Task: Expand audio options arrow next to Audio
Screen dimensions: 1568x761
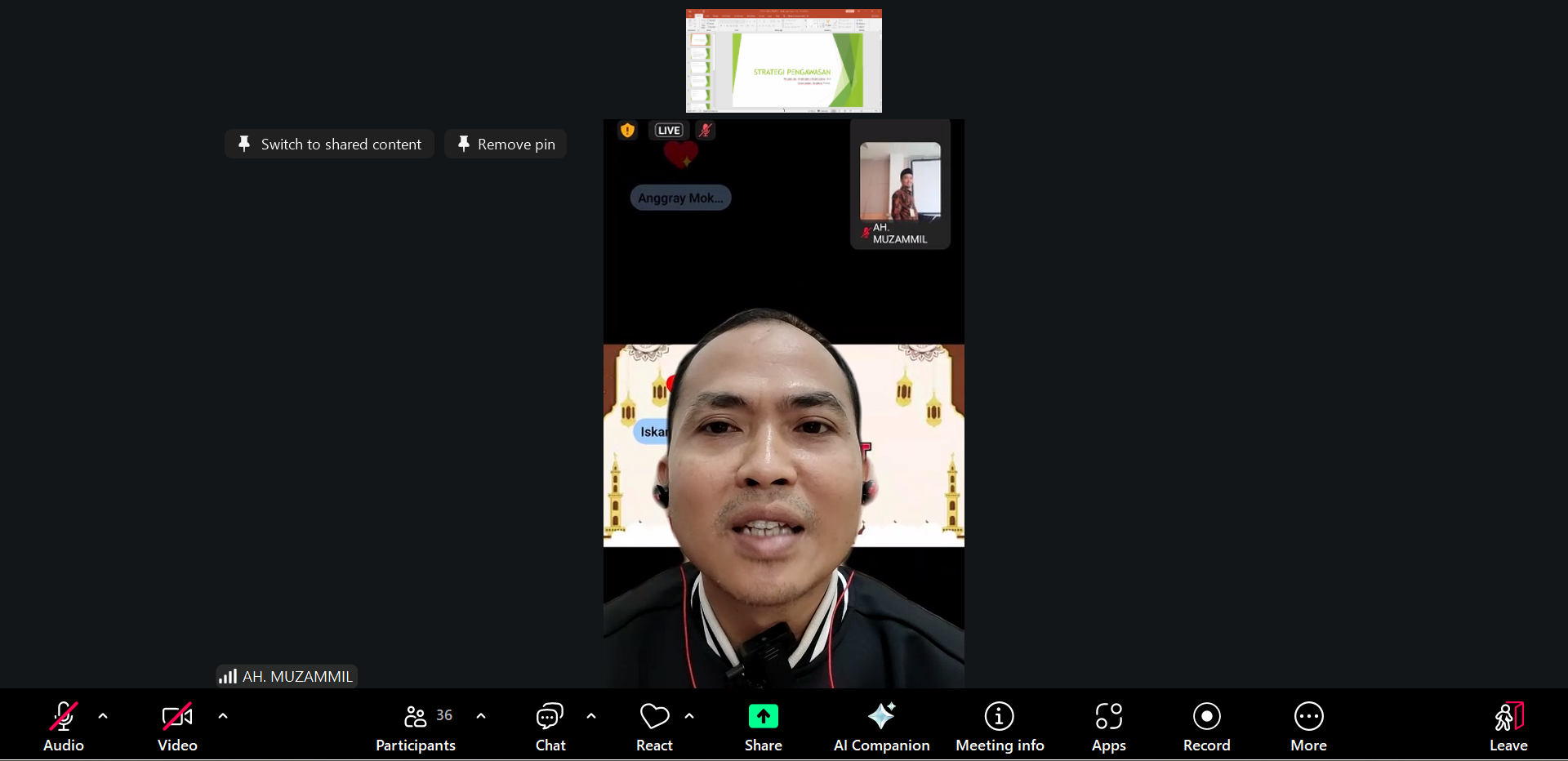Action: [103, 716]
